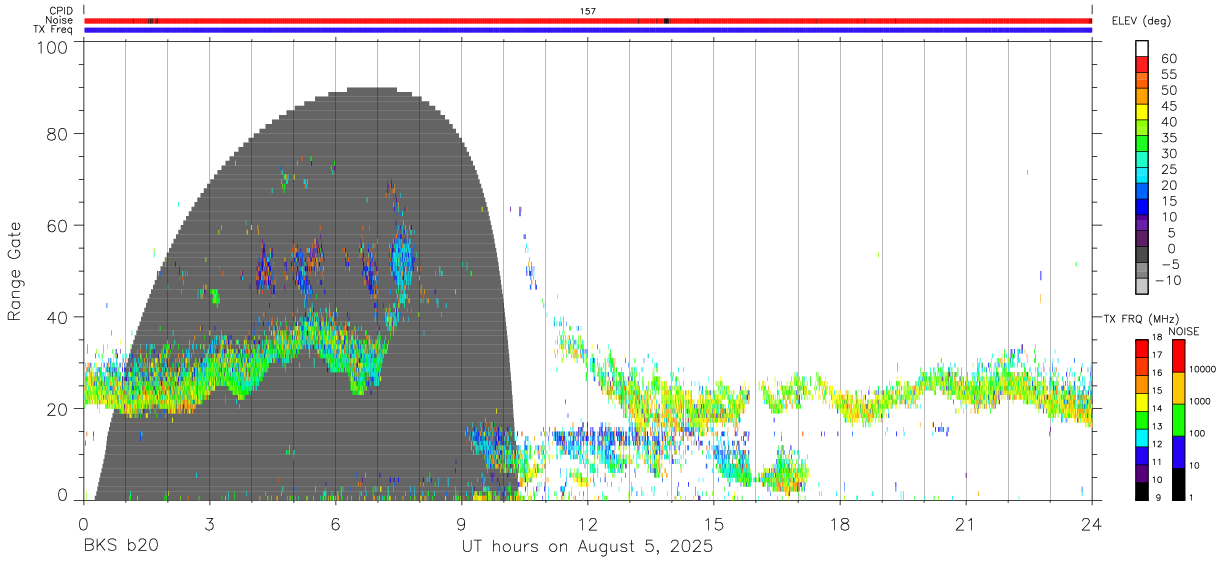
Task: Click x-axis tick label "6"
Action: click(x=336, y=524)
